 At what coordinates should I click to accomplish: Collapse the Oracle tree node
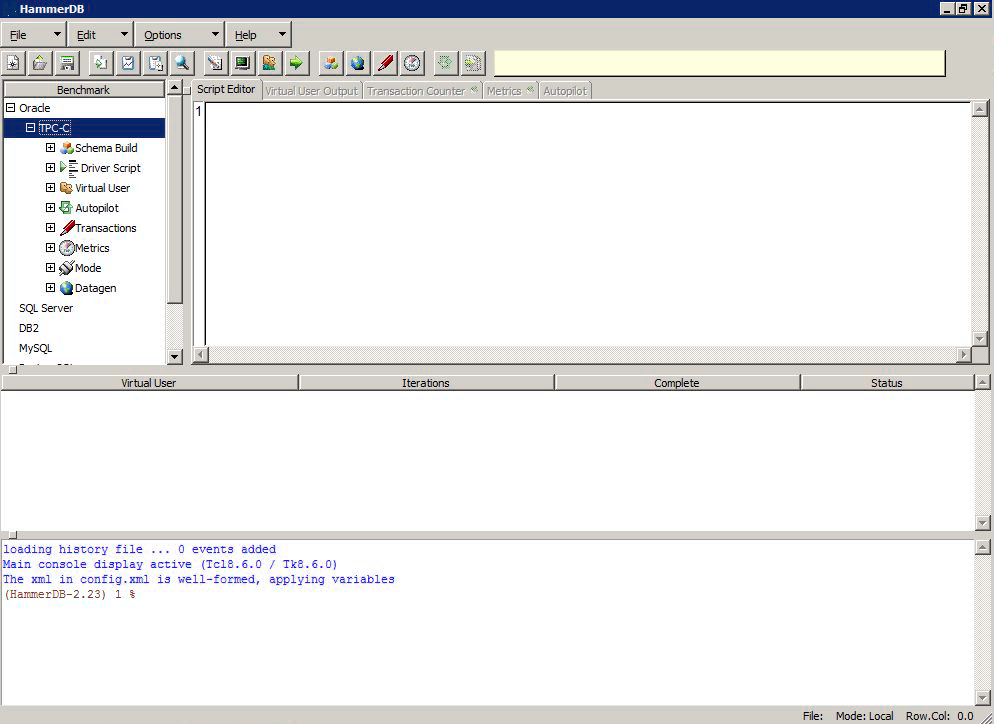[x=10, y=108]
